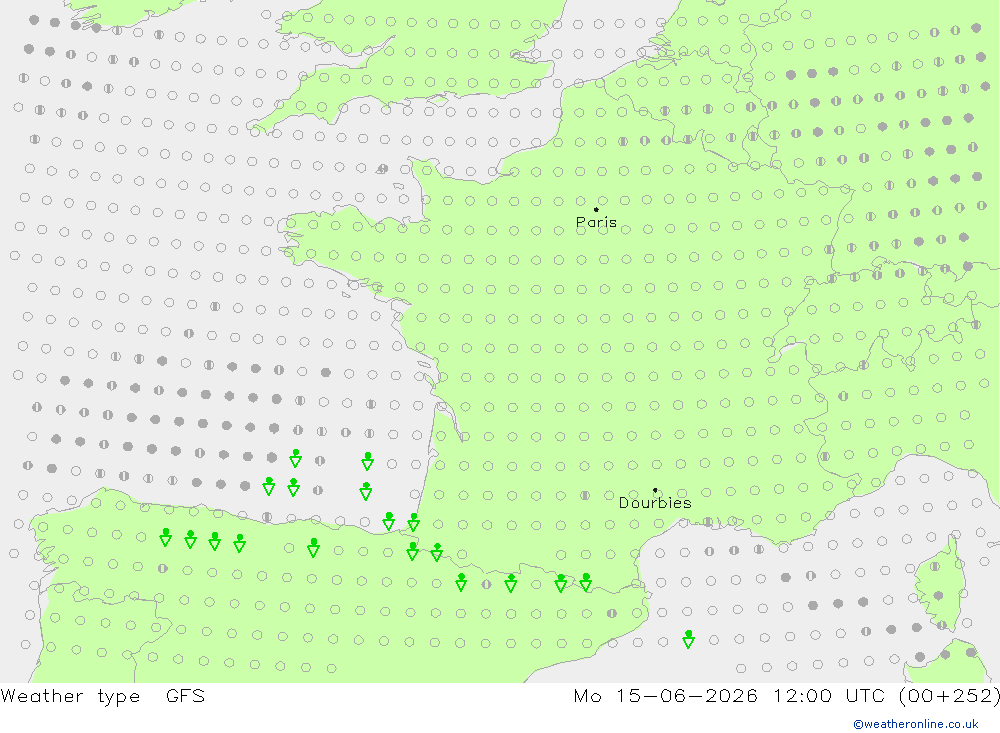Click the green shower symbol in the Mediterranean

(688, 639)
